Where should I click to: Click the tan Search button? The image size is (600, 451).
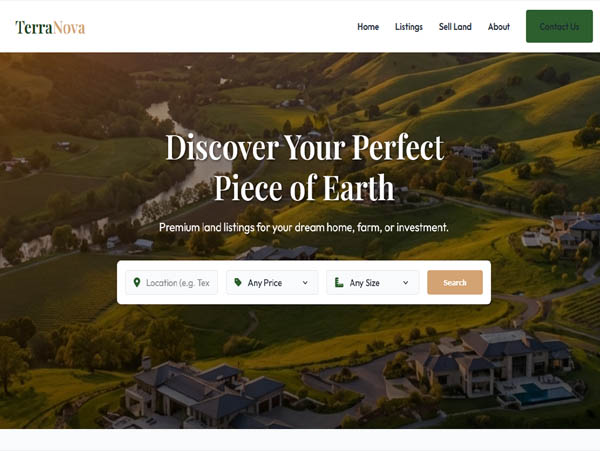(x=455, y=283)
